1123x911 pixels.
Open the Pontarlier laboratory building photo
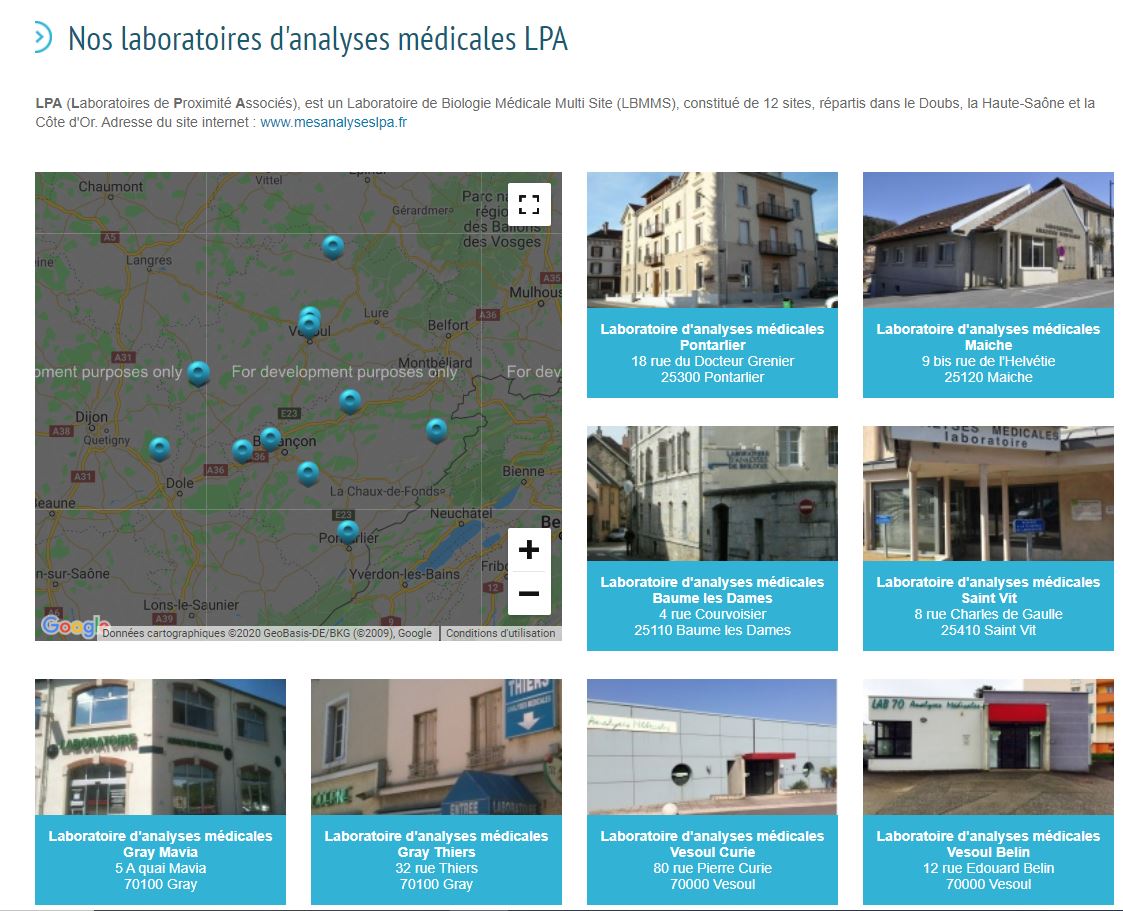(x=712, y=240)
